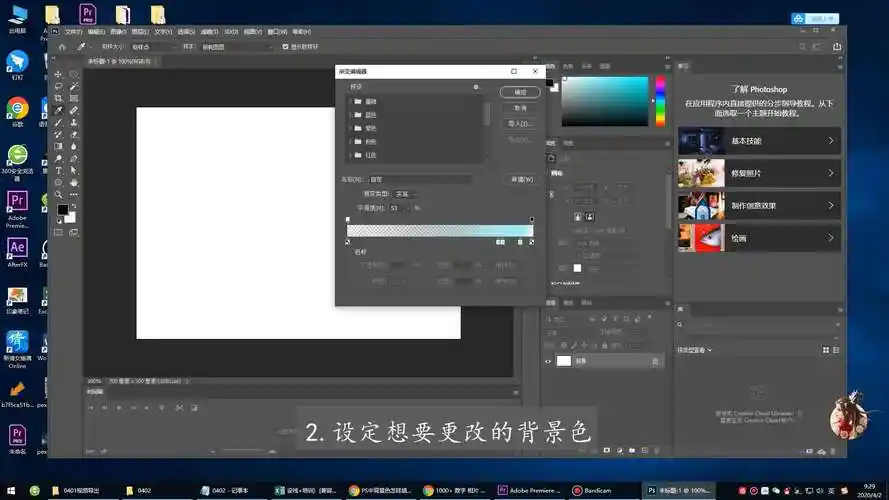Select the Horizontal Type tool
Screen dimensions: 889x500
point(59,171)
